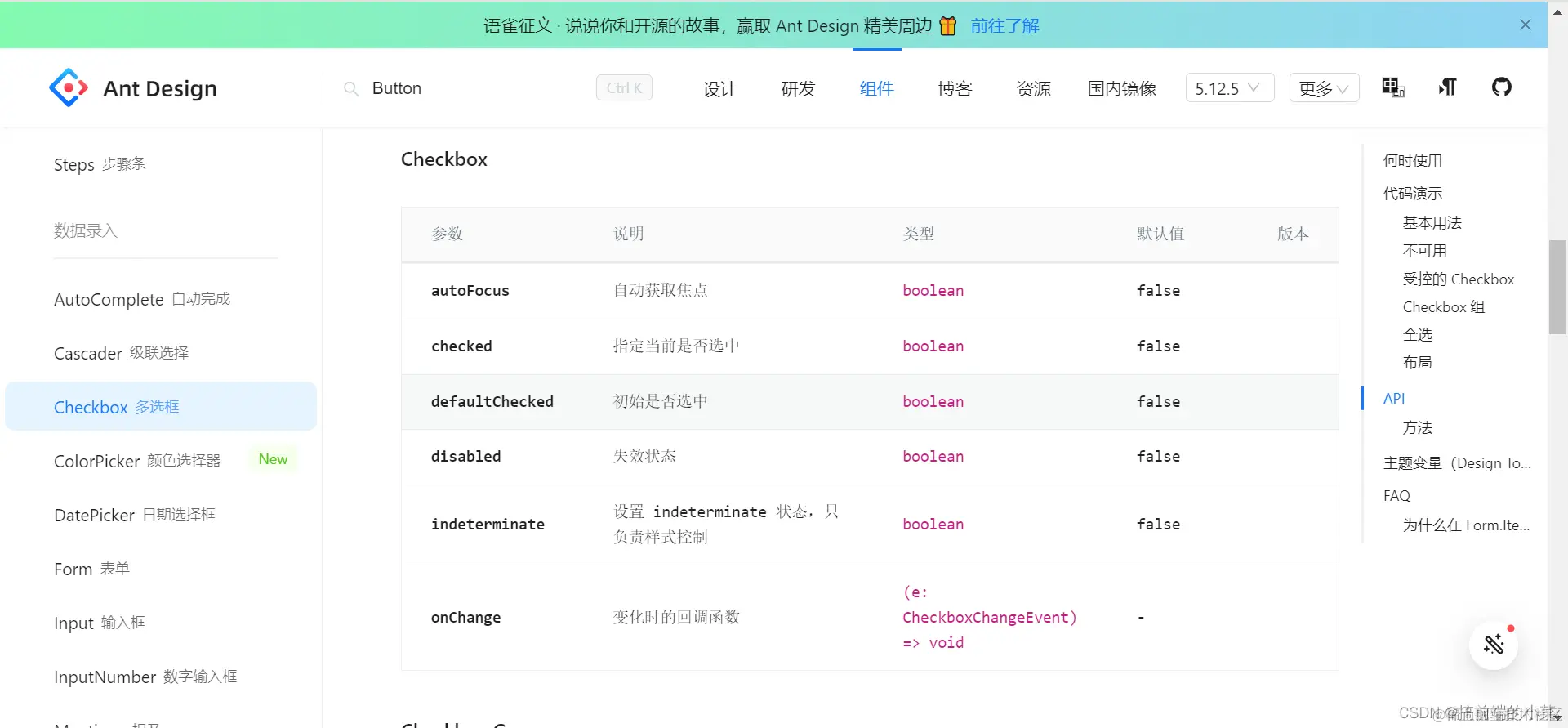Go to the 国内镜像 mirror link
Image resolution: width=1568 pixels, height=728 pixels.
click(x=1121, y=88)
